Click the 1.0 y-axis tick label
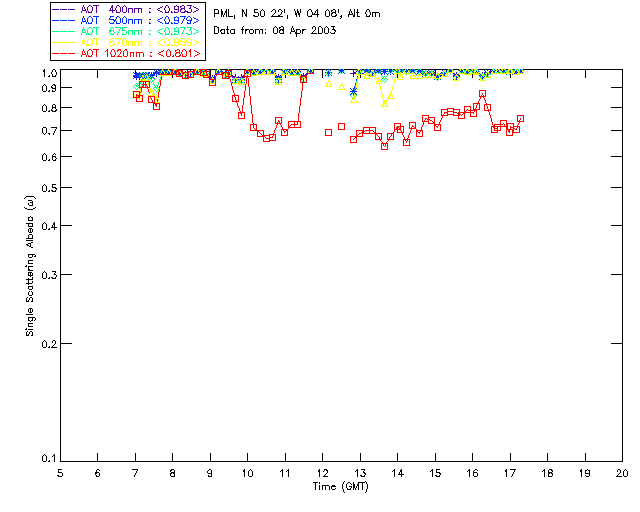Image resolution: width=640 pixels, height=512 pixels. [x=49, y=73]
